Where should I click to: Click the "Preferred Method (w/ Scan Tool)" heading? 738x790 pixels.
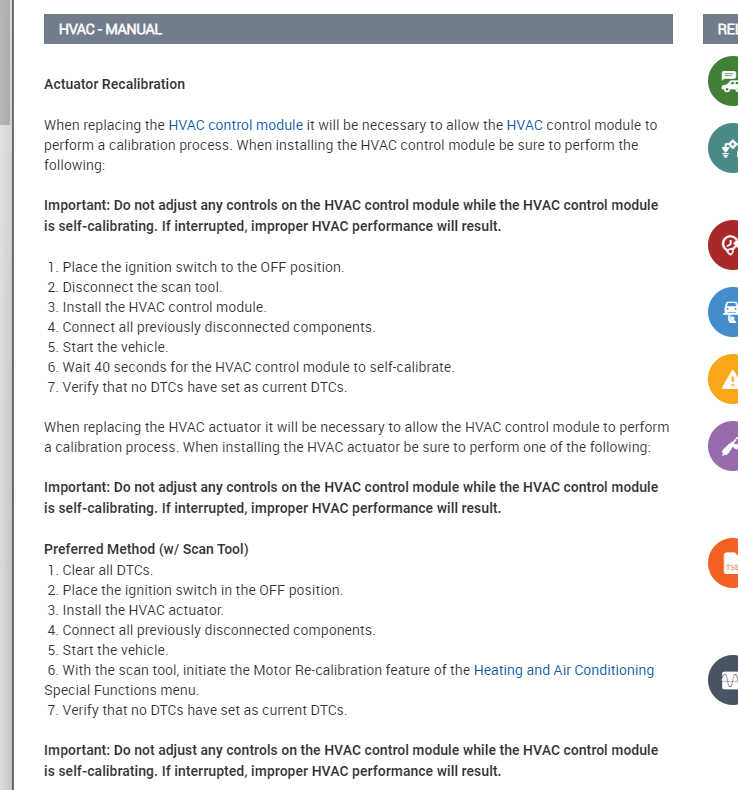coord(146,549)
